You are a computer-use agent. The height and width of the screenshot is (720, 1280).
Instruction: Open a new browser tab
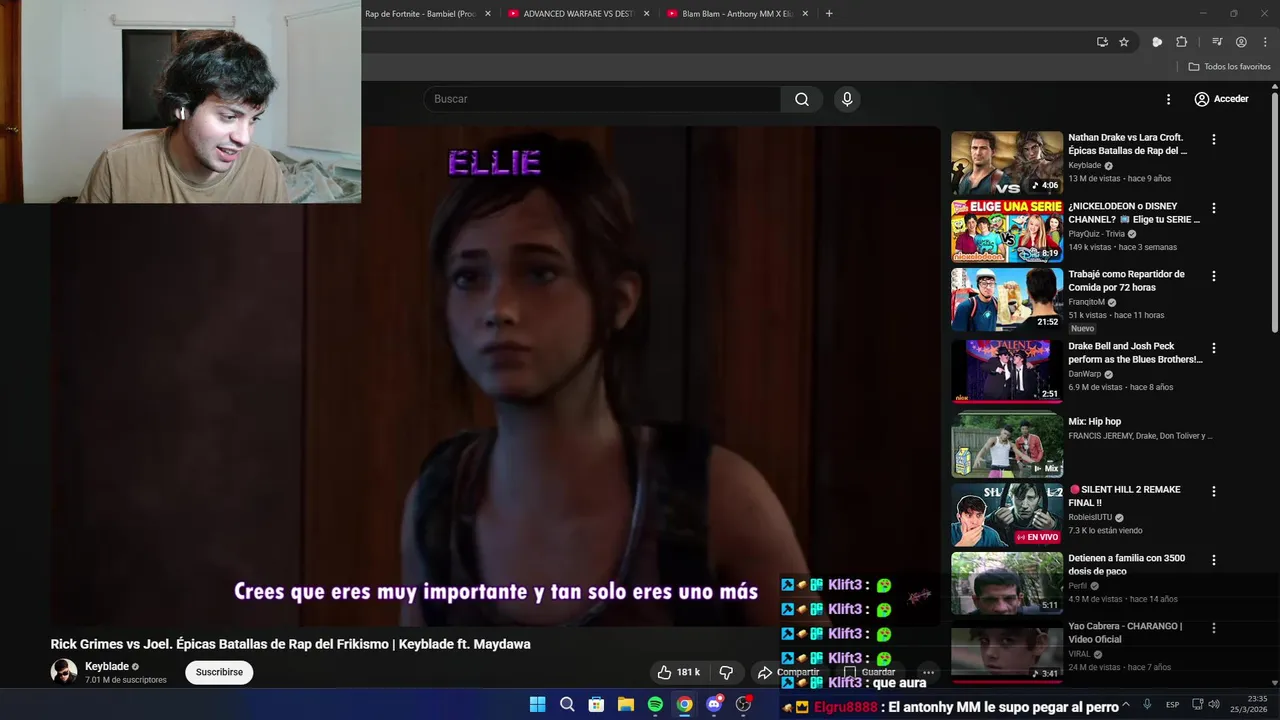click(x=829, y=14)
